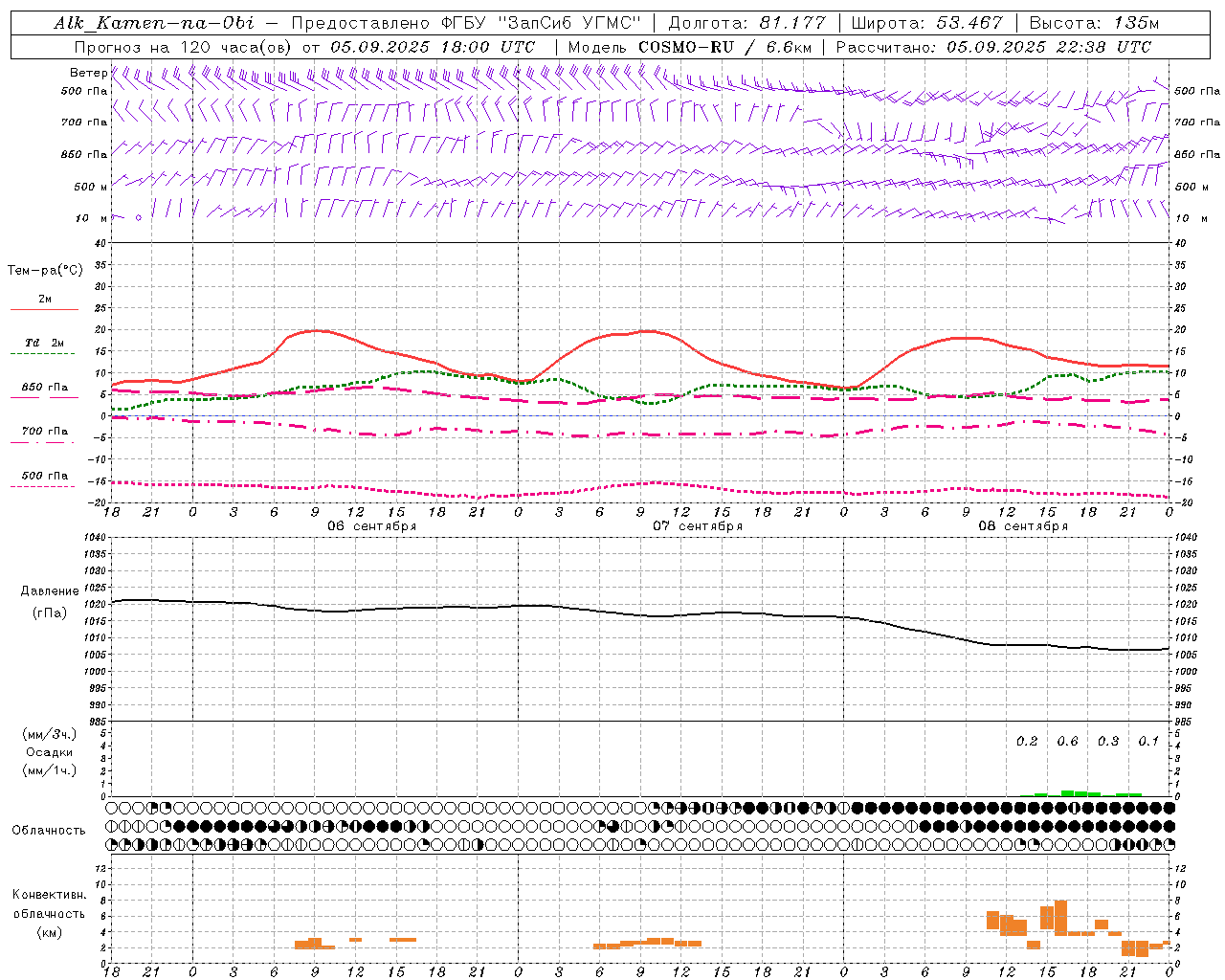Click the Давление pressure label
The image size is (1225, 980).
point(49,591)
